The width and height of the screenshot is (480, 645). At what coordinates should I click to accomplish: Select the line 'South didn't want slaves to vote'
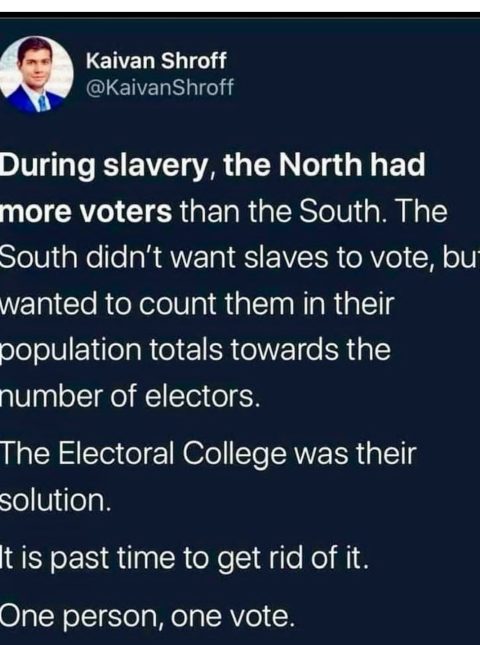(x=217, y=258)
